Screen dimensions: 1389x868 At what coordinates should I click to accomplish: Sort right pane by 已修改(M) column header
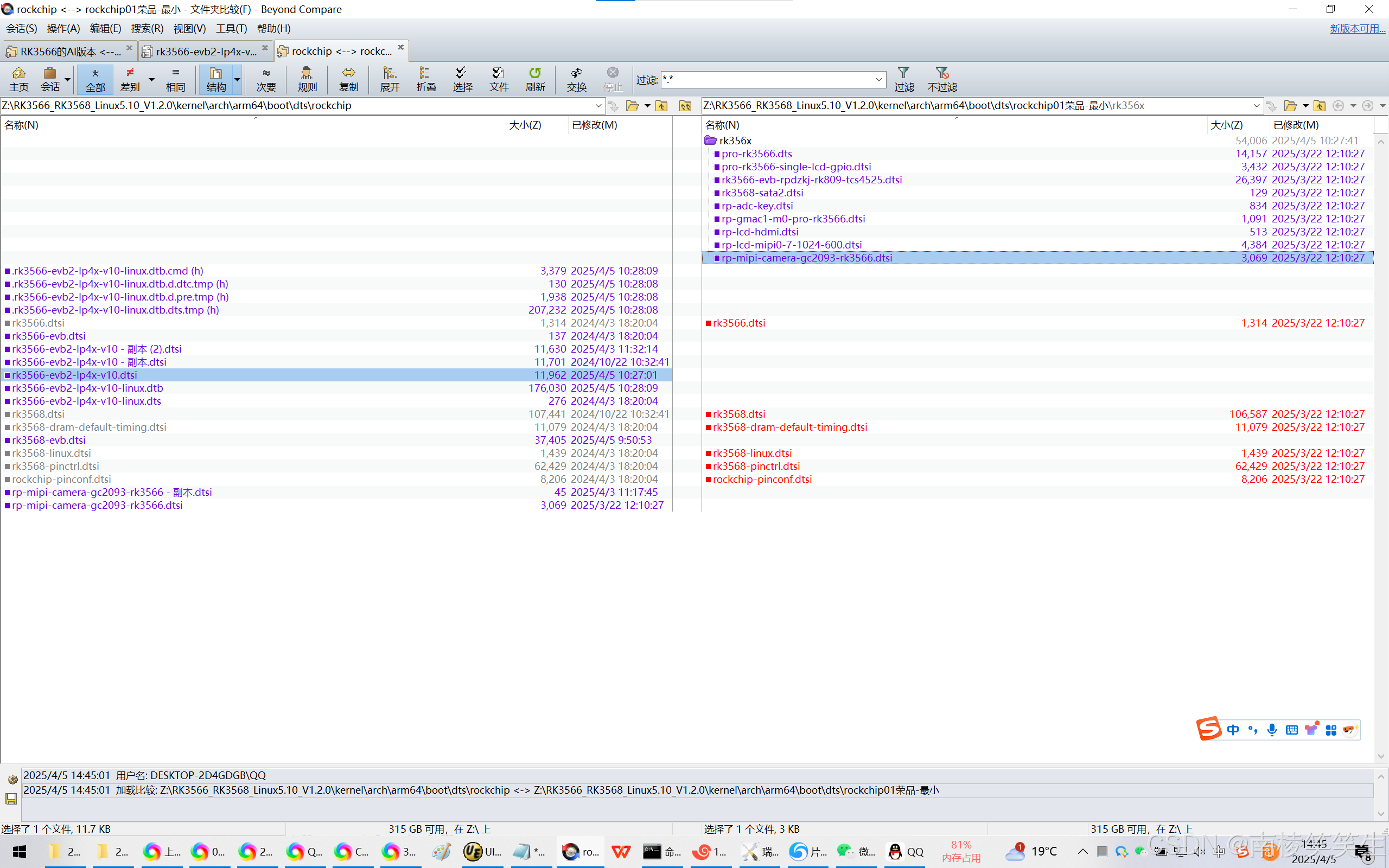1296,125
